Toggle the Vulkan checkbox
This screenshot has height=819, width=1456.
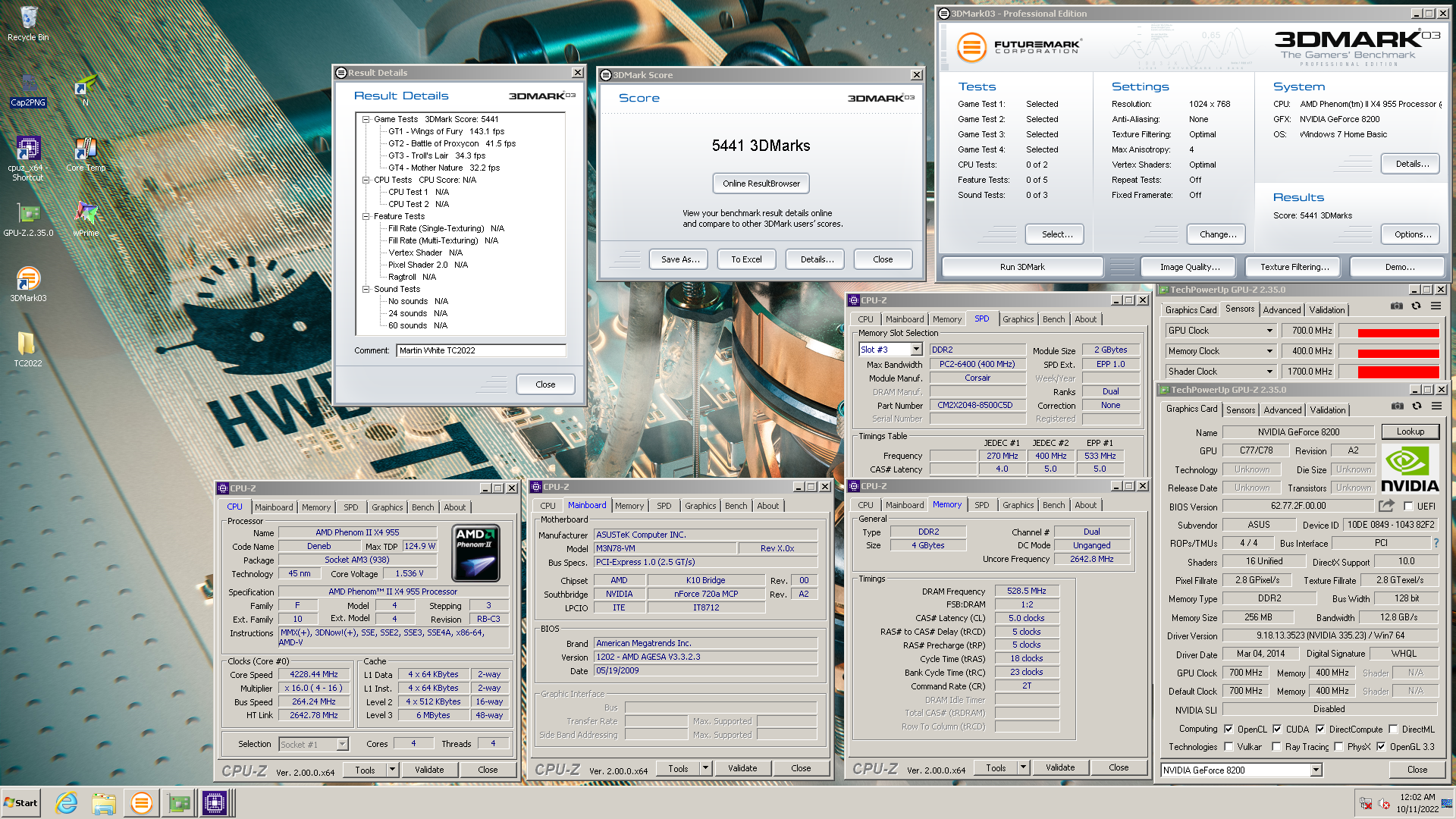point(1228,746)
